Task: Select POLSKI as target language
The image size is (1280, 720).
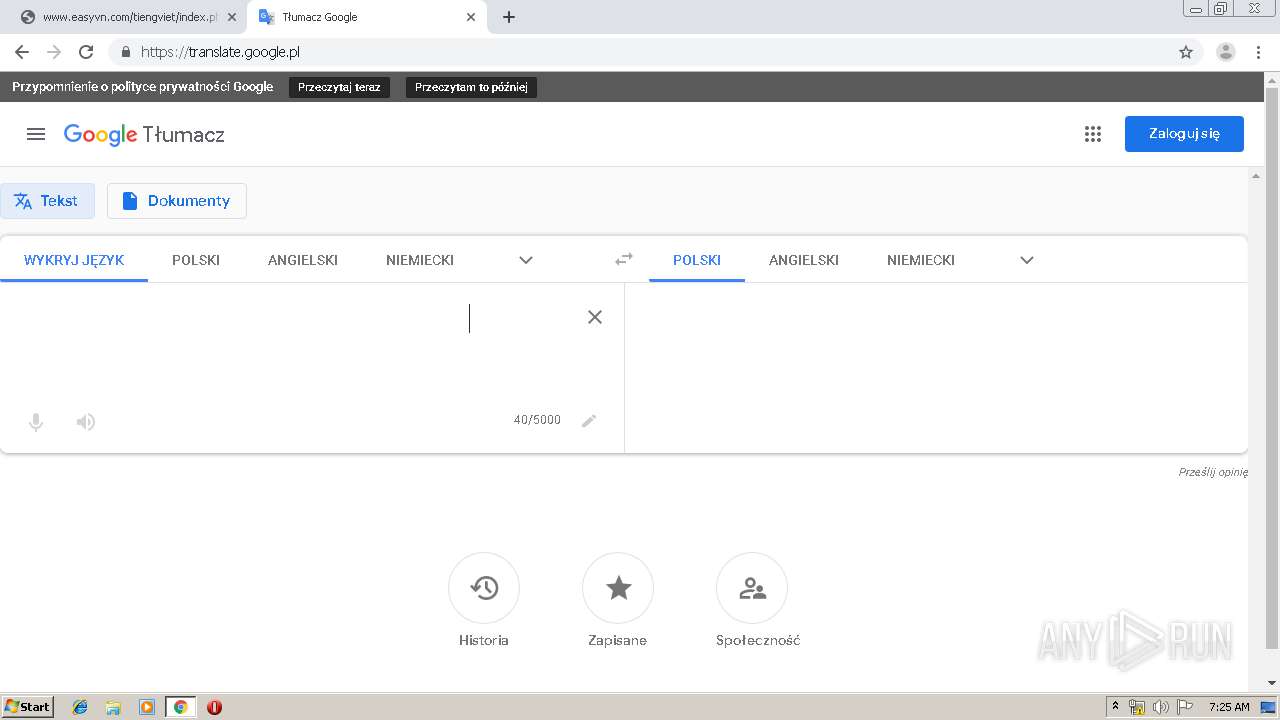Action: (697, 260)
